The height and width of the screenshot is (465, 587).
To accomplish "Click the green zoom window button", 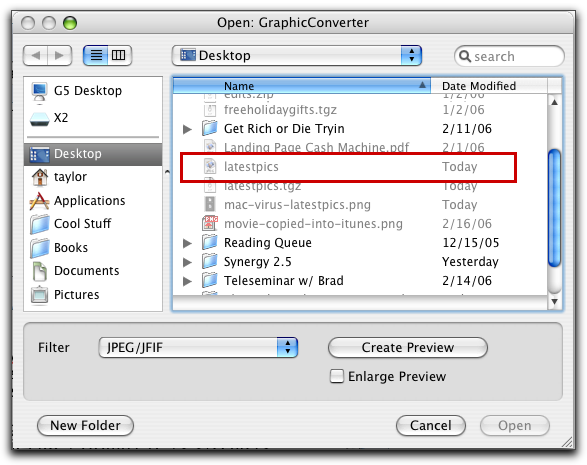I will (x=70, y=23).
